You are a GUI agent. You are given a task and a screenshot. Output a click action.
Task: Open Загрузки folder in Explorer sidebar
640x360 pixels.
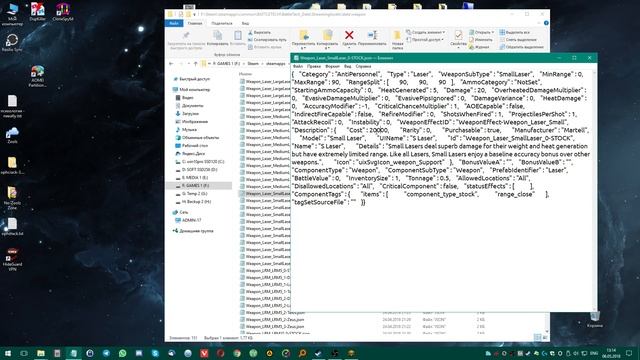point(187,113)
